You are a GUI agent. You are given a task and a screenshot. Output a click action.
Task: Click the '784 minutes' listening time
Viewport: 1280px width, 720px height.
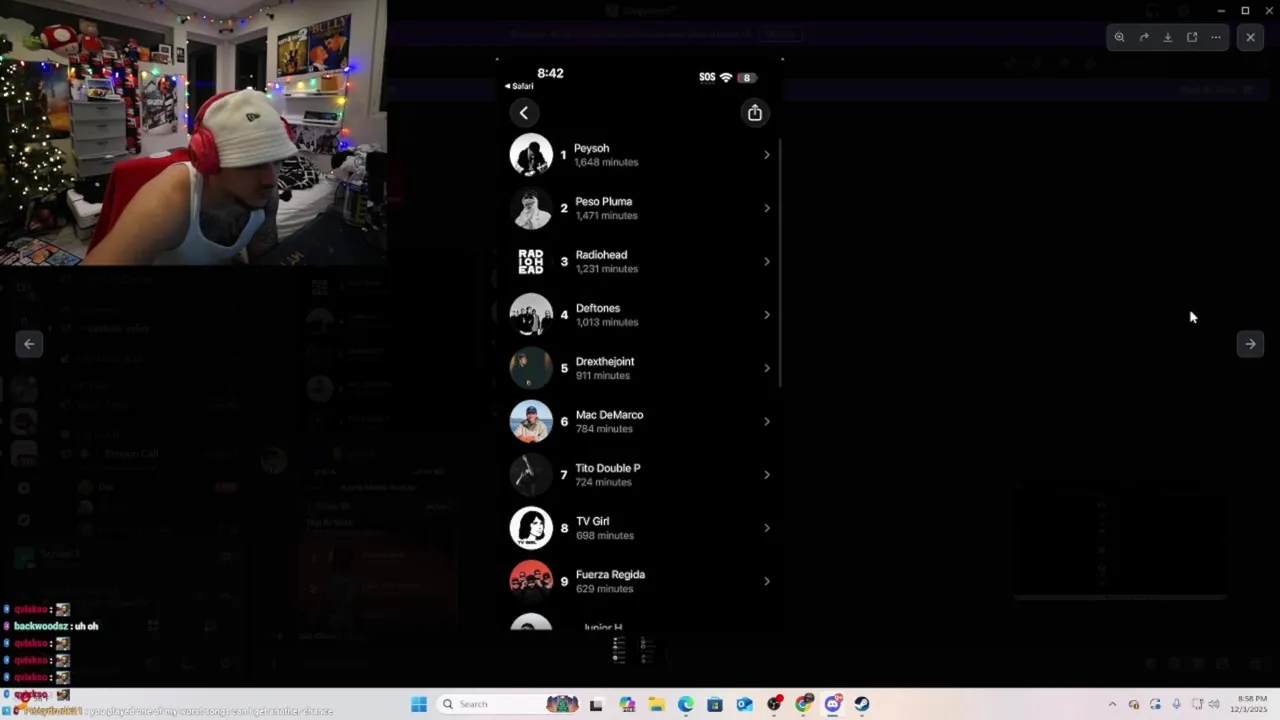(x=604, y=429)
